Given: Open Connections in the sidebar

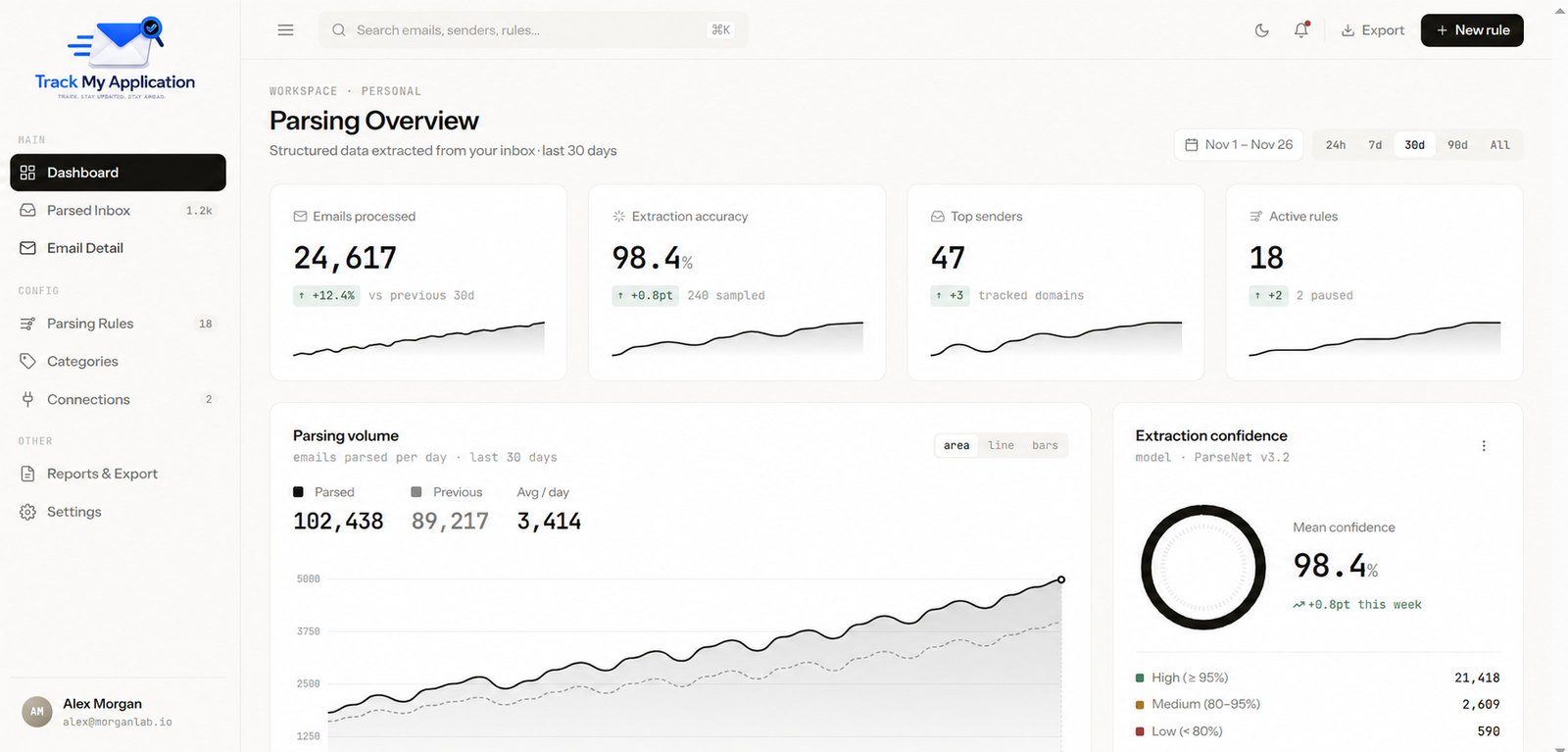Looking at the screenshot, I should point(118,399).
